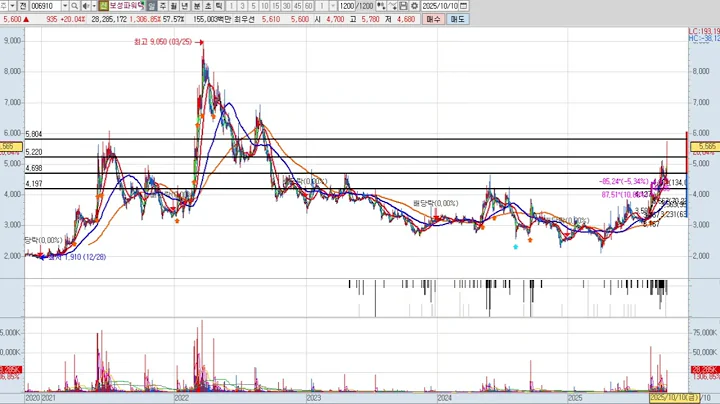
Task: Select the 년 (yearly) chart period
Action: (185, 6)
